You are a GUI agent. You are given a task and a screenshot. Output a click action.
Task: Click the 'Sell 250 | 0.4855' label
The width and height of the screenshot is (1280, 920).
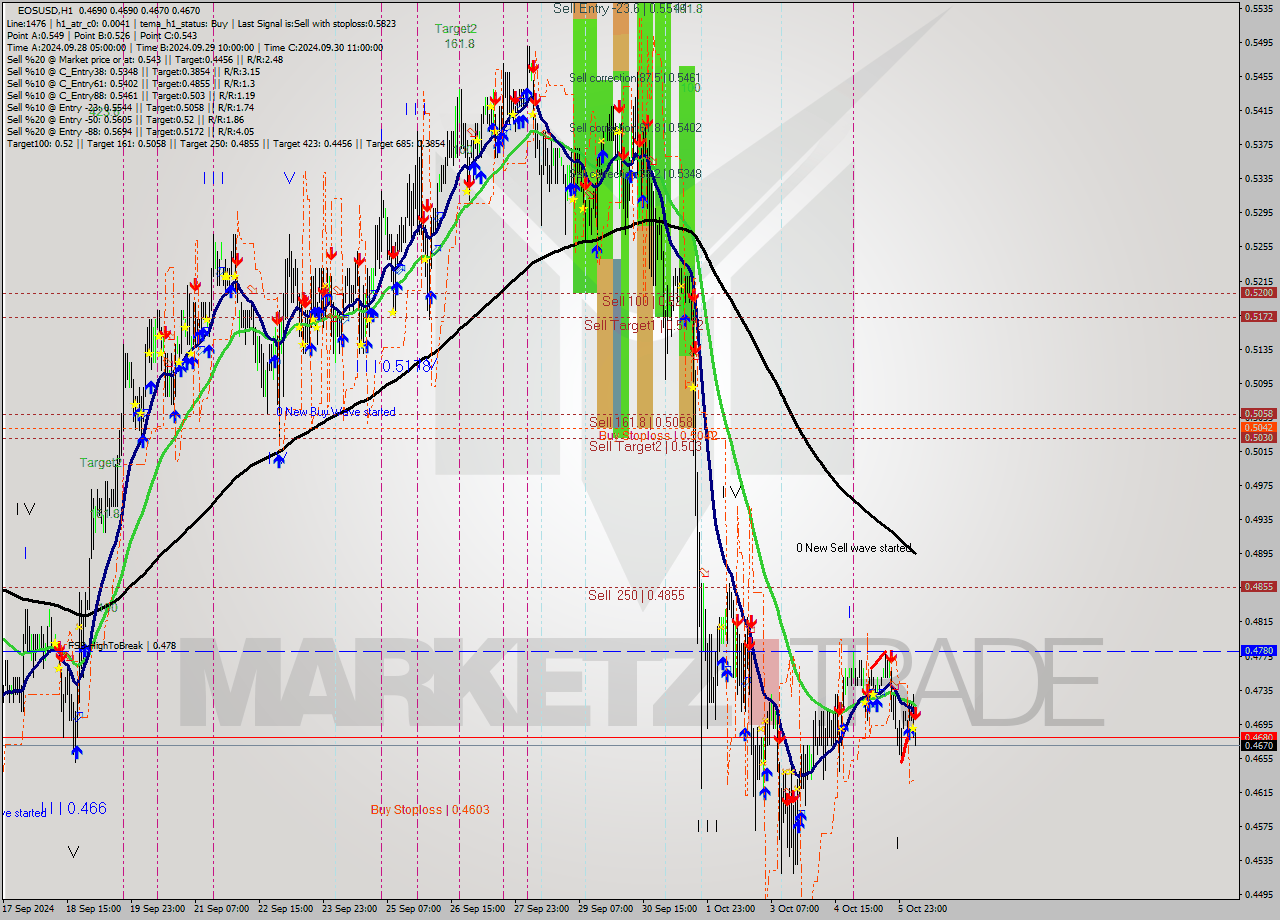[636, 596]
